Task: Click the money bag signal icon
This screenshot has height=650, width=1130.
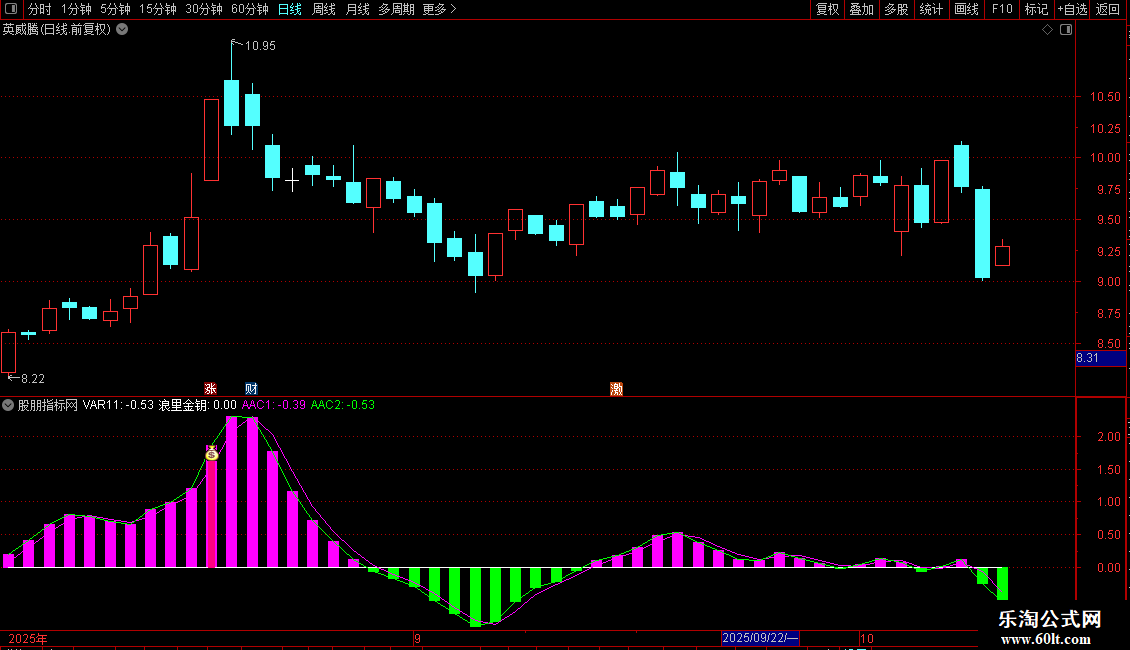Action: (212, 453)
